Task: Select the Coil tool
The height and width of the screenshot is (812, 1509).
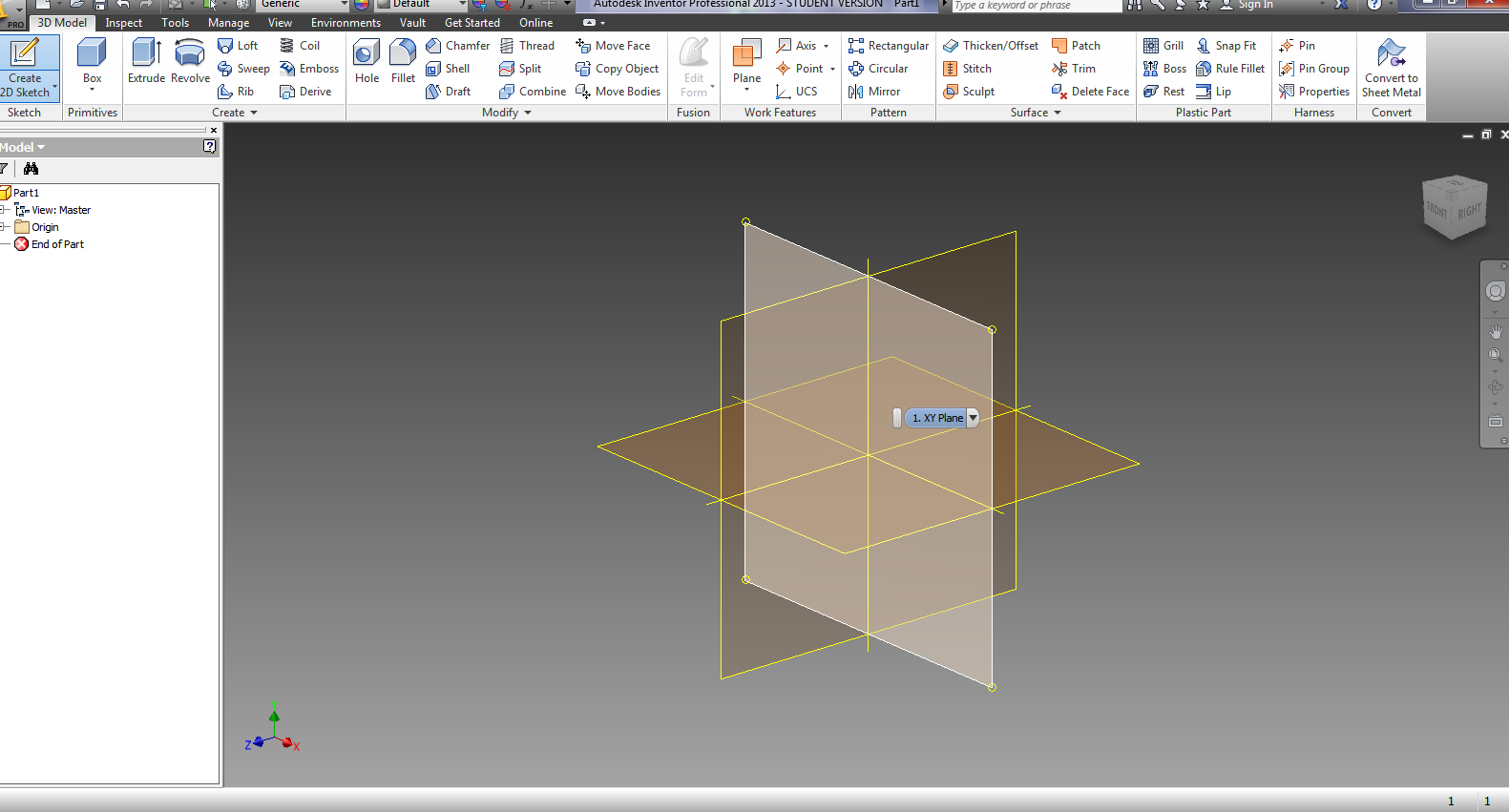Action: 300,46
